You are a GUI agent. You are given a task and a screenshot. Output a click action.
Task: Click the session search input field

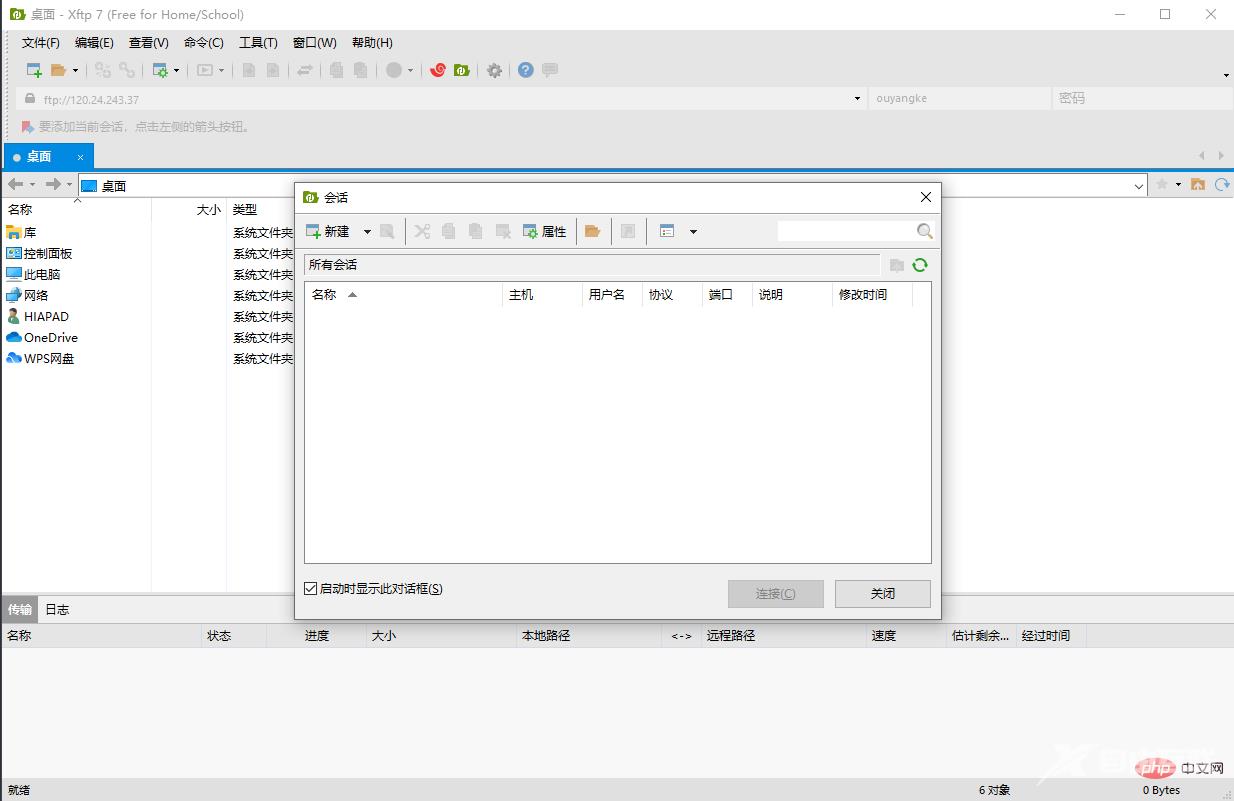845,231
